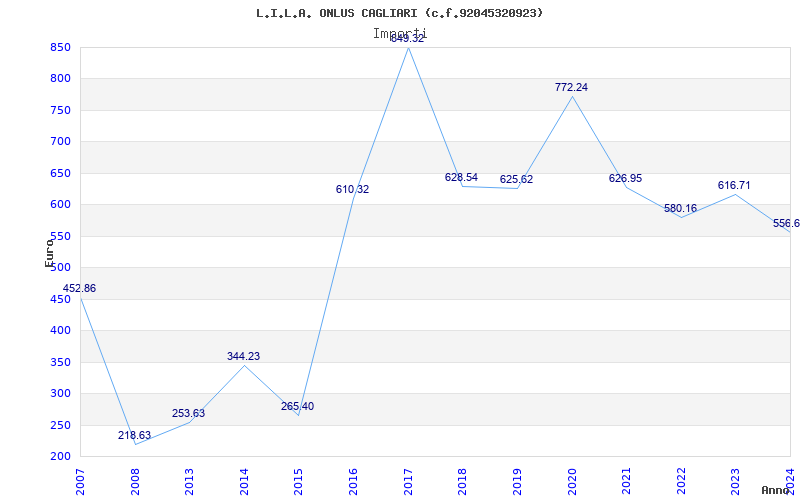800x500 pixels.
Task: Click the x-axis year 2017
Action: click(x=408, y=481)
